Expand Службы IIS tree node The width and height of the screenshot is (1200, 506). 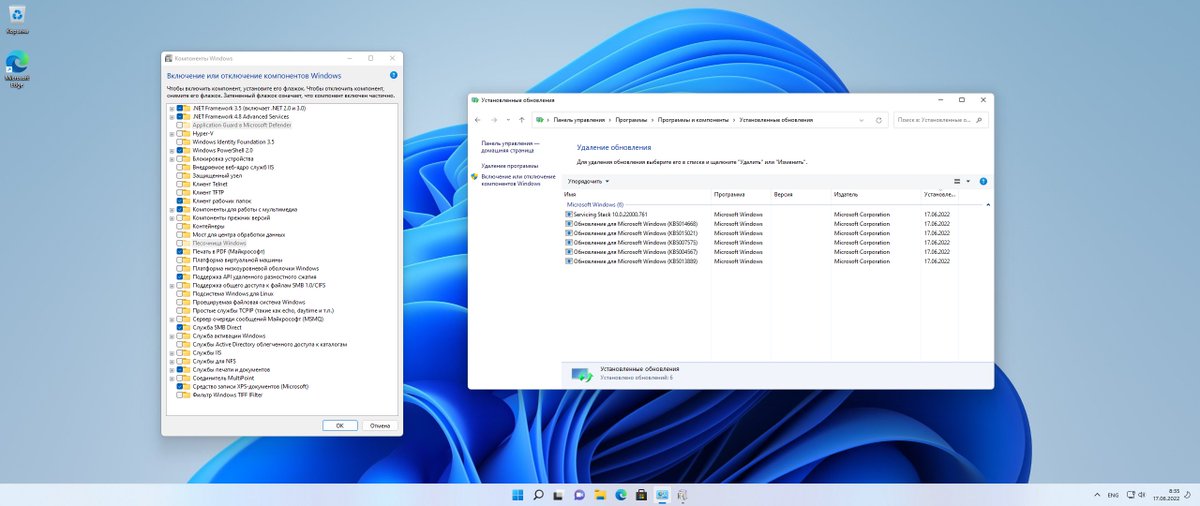click(171, 353)
